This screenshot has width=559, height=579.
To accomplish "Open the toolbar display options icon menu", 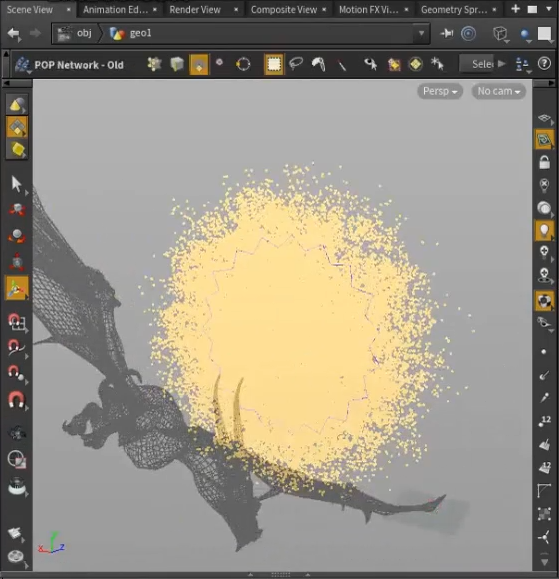I will coord(523,65).
